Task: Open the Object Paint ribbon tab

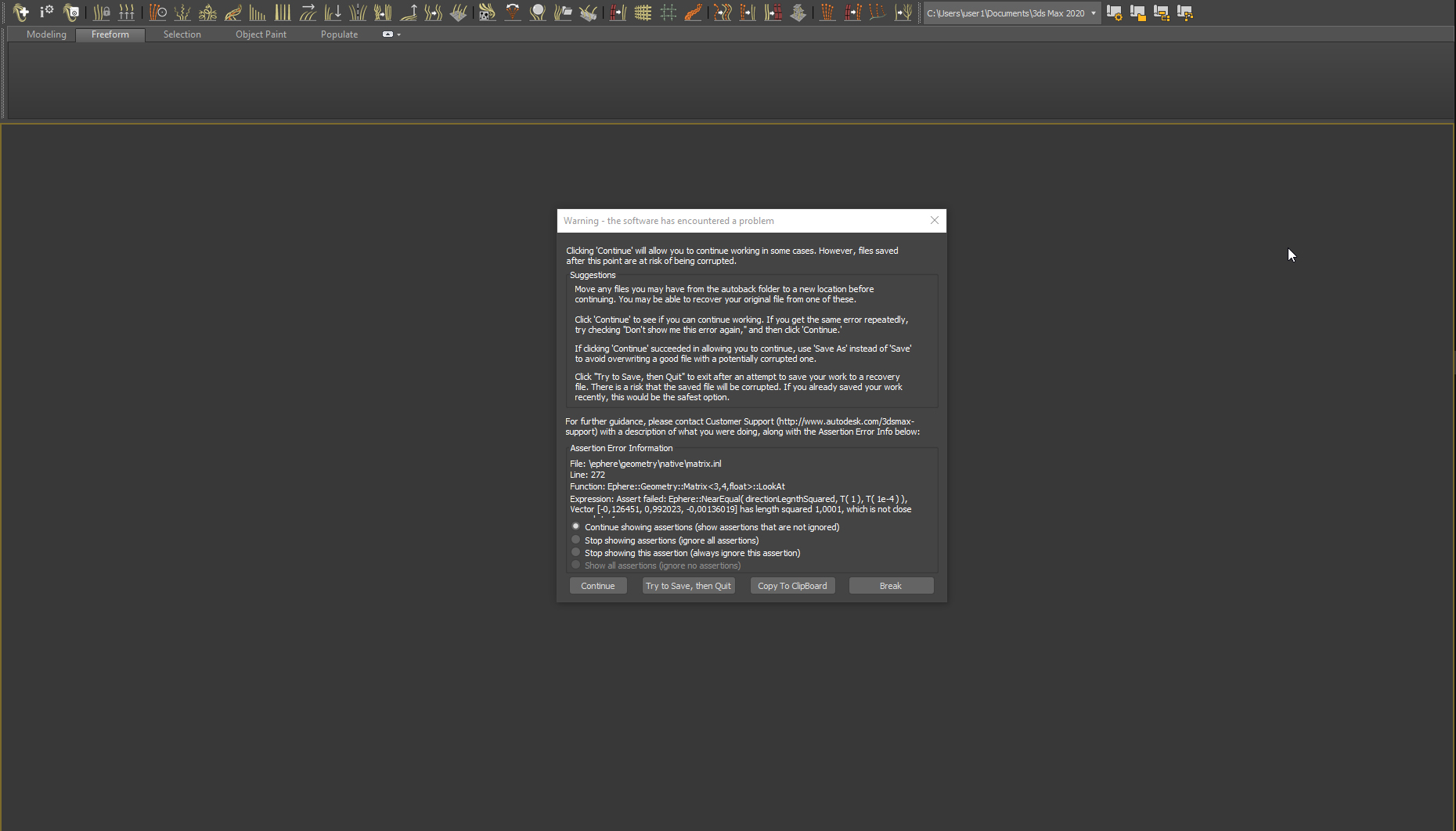Action: [261, 34]
